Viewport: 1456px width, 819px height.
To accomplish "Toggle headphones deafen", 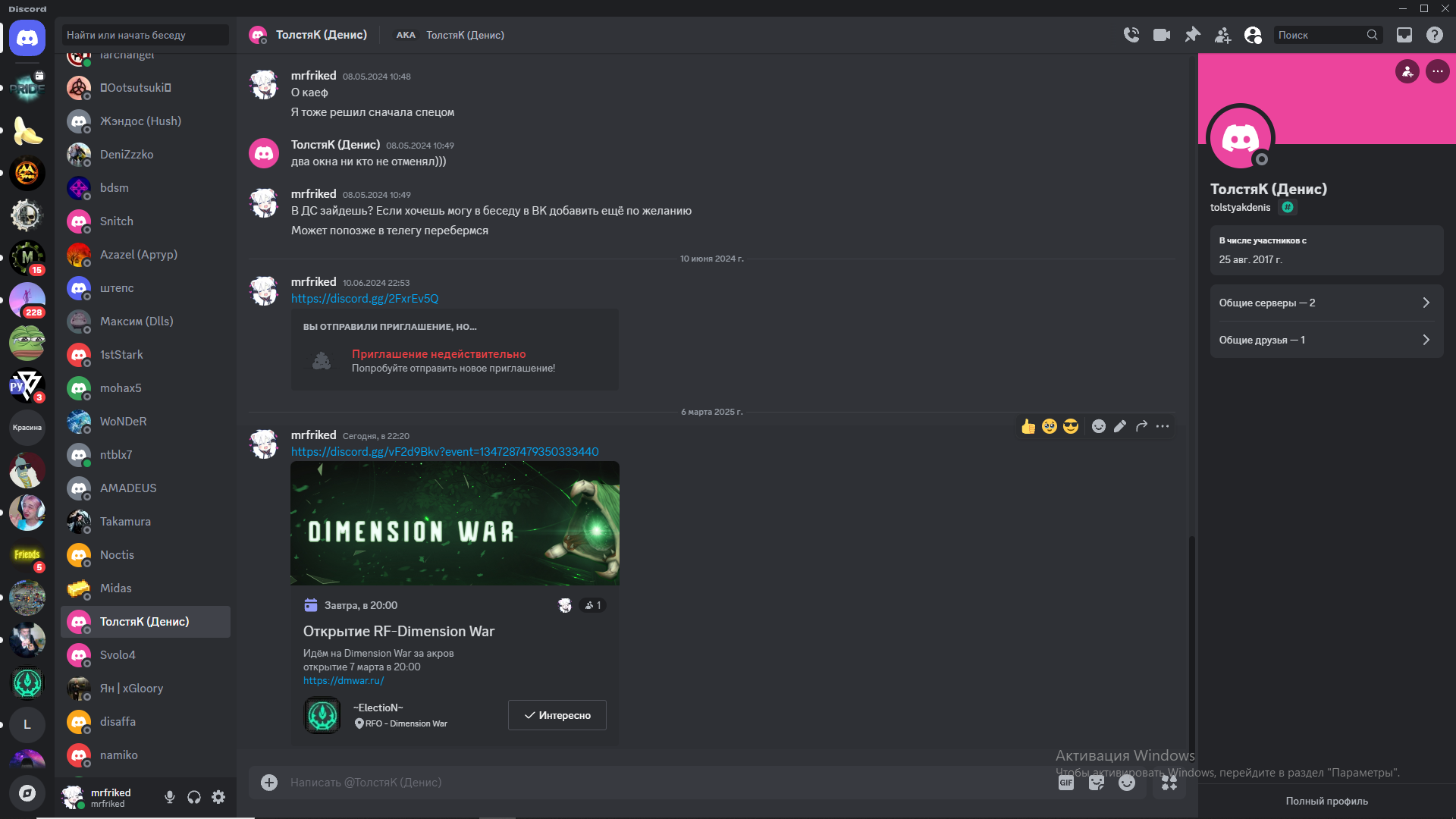I will (194, 797).
